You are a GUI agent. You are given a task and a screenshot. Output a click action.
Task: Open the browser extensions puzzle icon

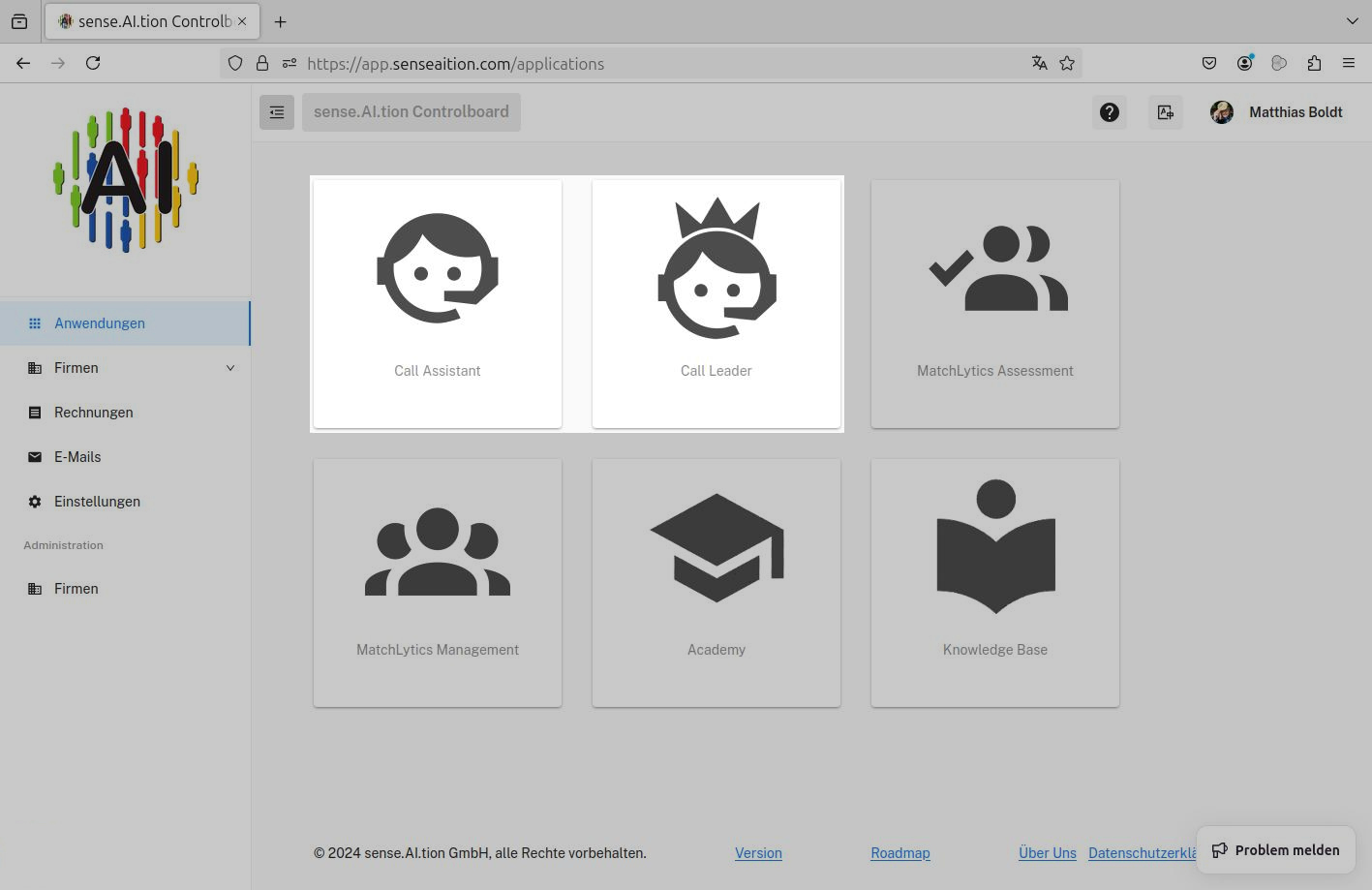(x=1314, y=63)
